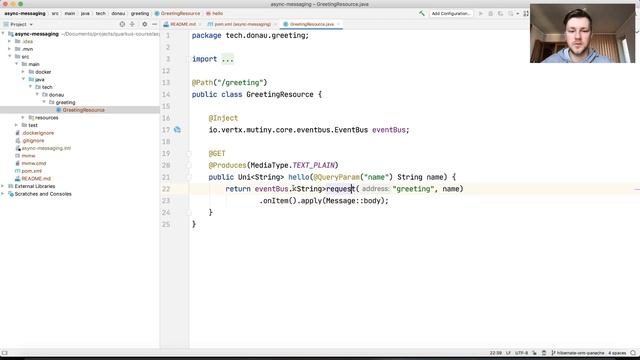Expand Scratches and Consoles node
This screenshot has height=360, width=640.
(3, 194)
